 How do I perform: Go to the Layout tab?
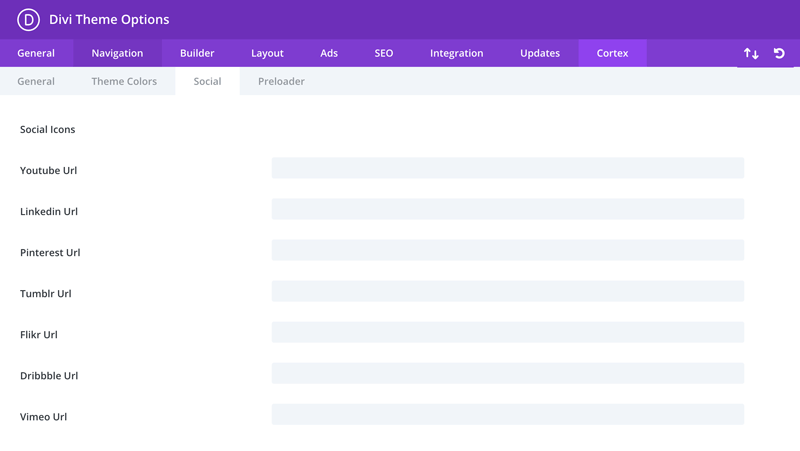(x=267, y=53)
